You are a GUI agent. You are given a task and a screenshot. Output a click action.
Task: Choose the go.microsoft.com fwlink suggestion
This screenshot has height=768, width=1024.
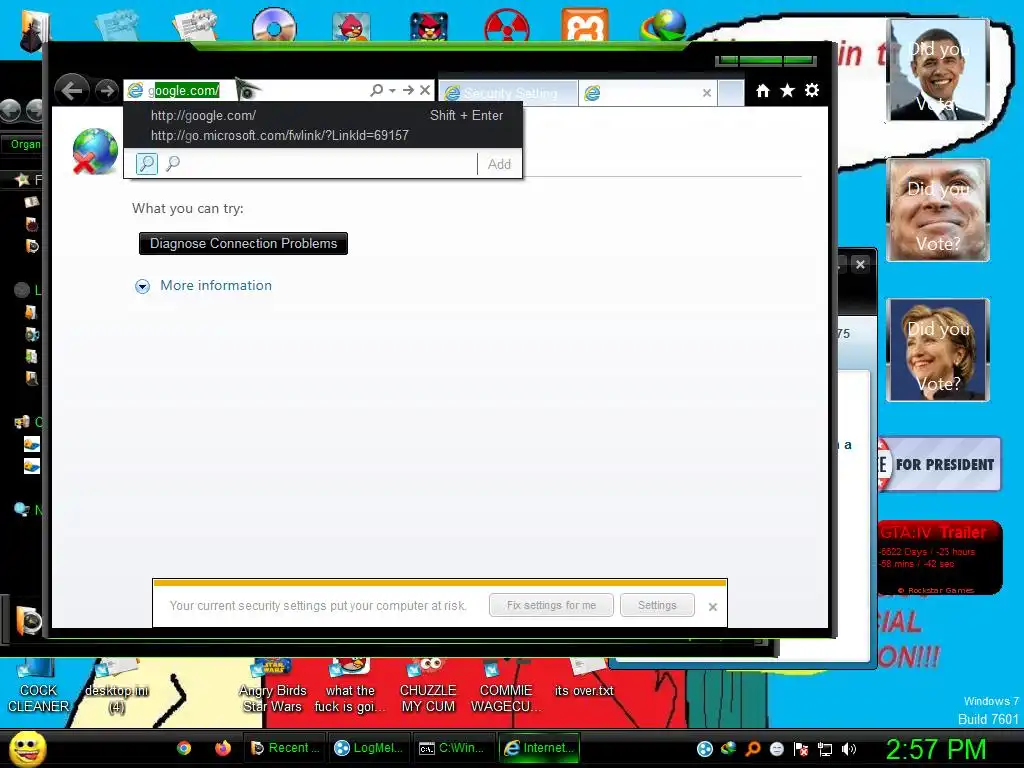coord(323,135)
